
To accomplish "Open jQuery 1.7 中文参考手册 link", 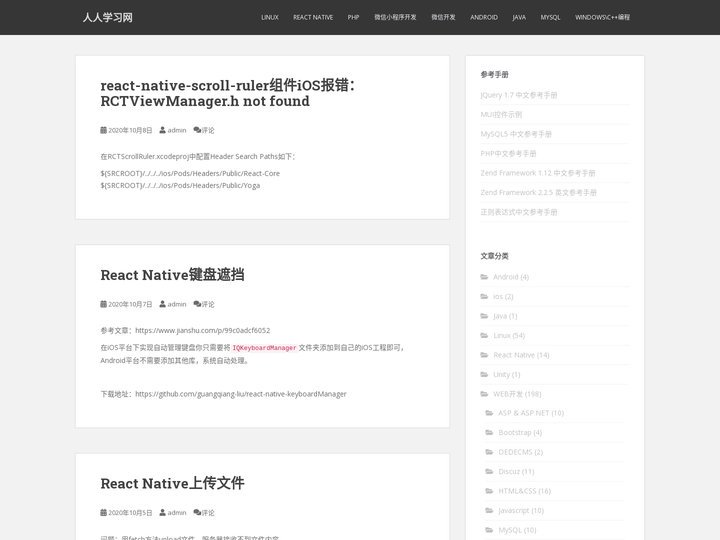I will (519, 95).
